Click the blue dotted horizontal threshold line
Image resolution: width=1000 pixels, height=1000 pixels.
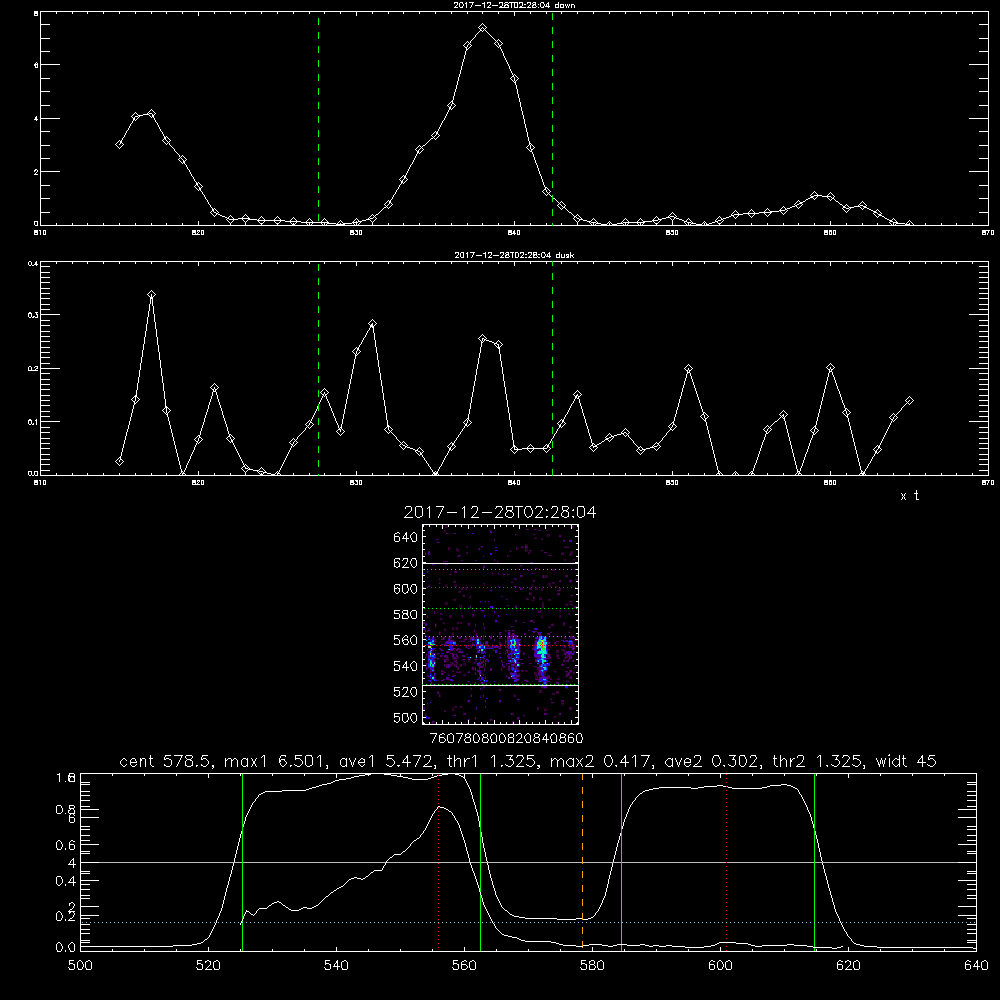[528, 922]
